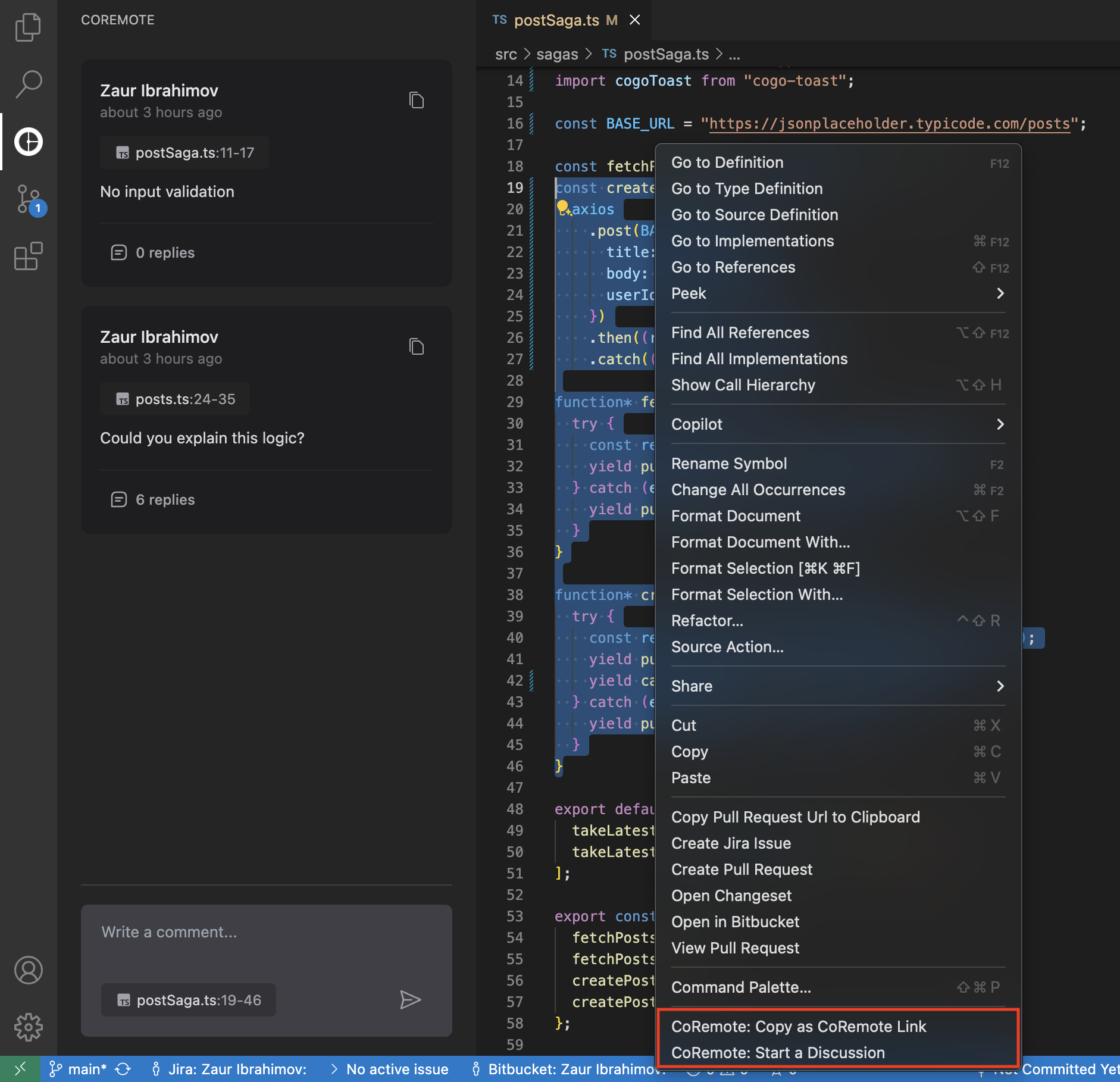Viewport: 1120px width, 1082px height.
Task: Choose CoRemote: Start a Discussion
Action: coord(838,1053)
